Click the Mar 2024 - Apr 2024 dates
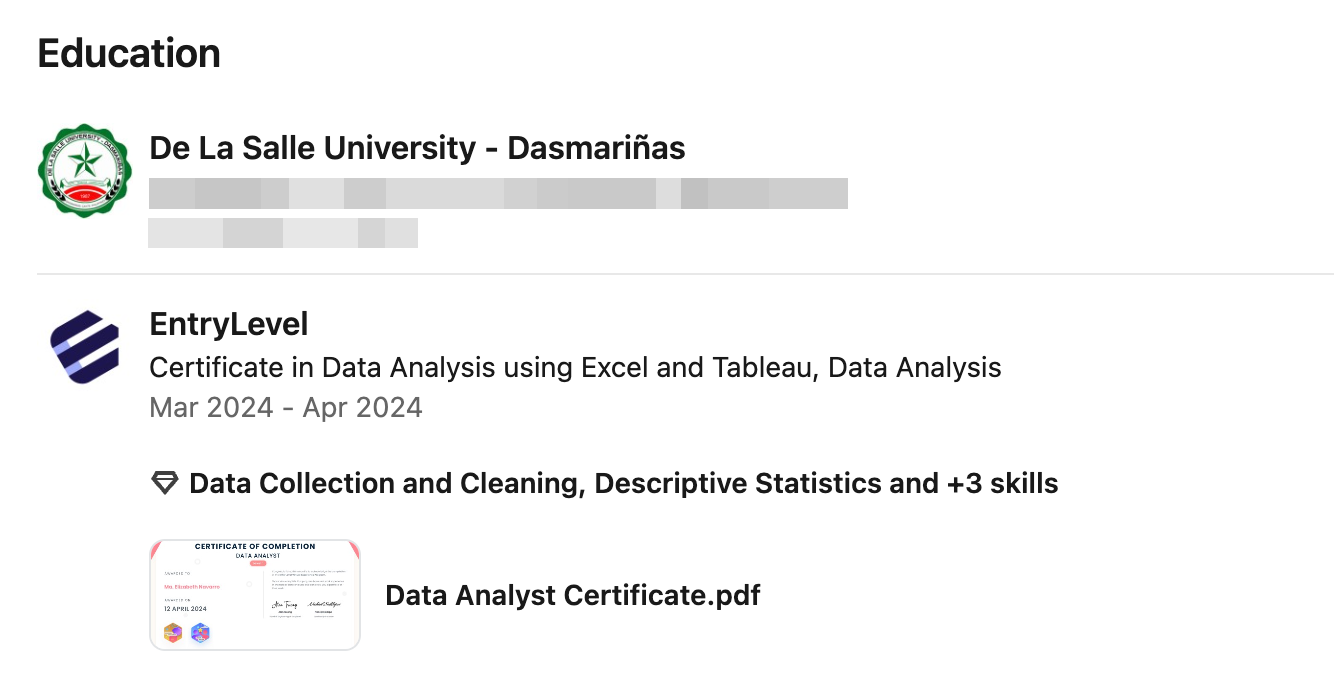This screenshot has height=682, width=1334. 286,408
